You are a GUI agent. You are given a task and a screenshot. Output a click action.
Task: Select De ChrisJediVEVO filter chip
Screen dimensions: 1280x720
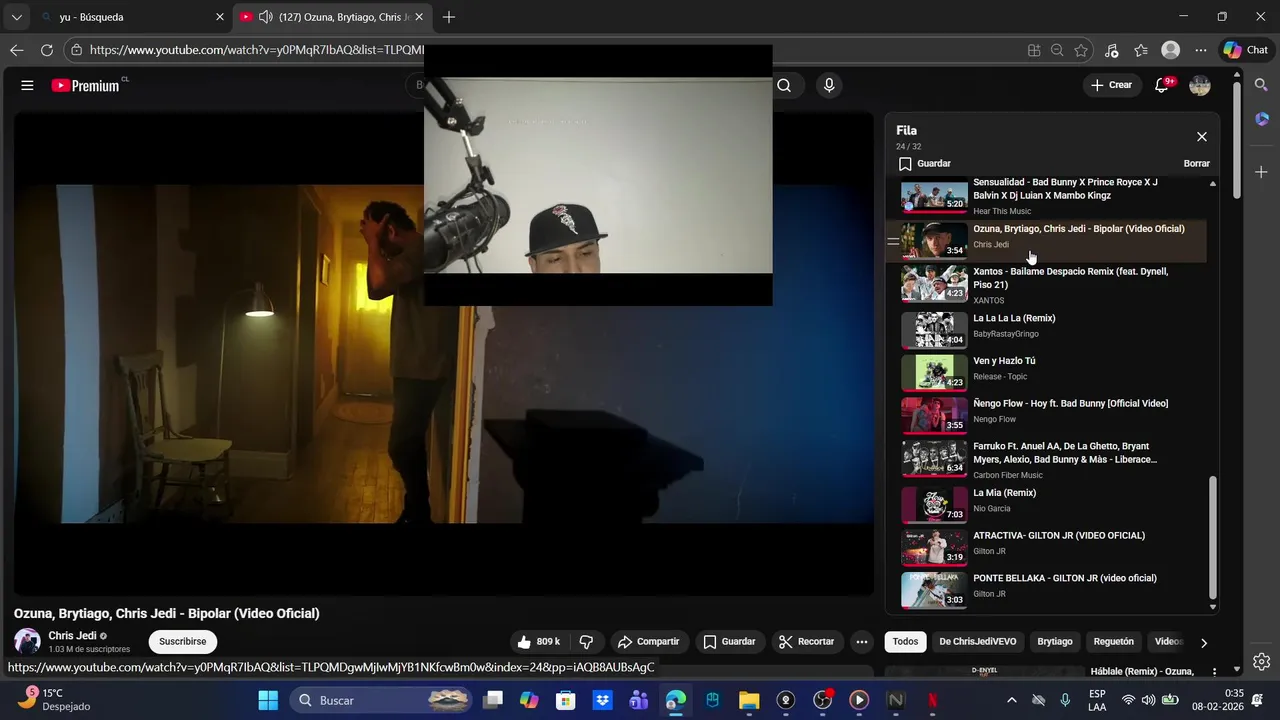[x=978, y=642]
